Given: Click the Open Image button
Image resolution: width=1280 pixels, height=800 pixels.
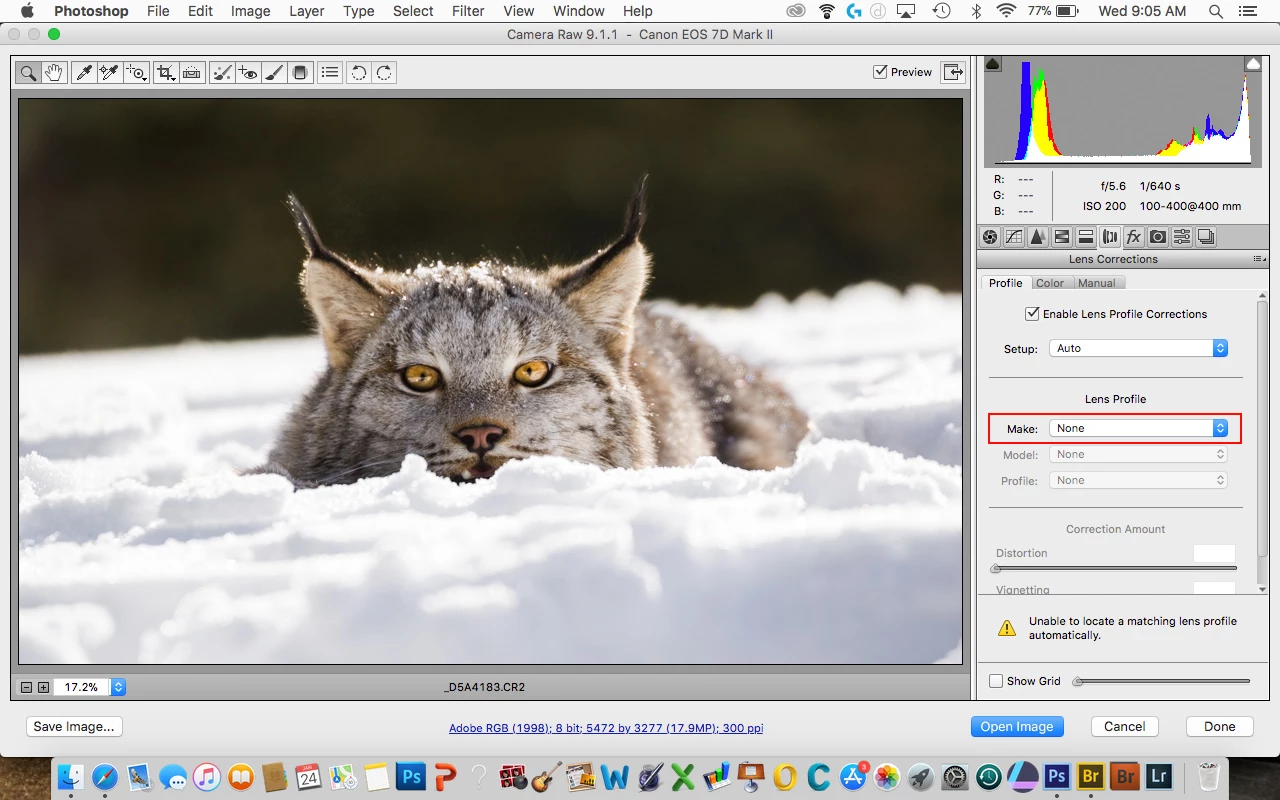Looking at the screenshot, I should pos(1016,727).
